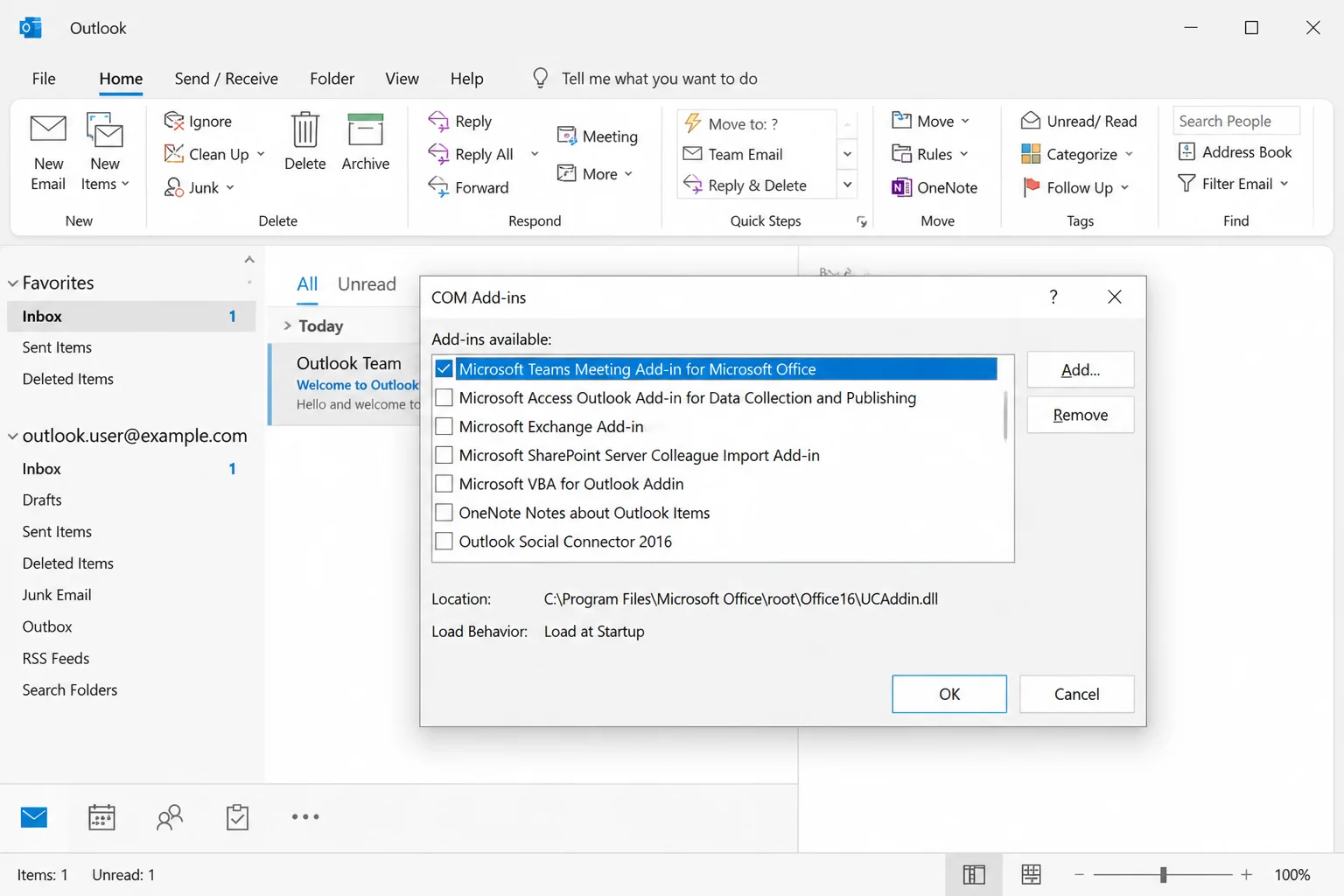Click the add-ins list scrollbar
This screenshot has width=1344, height=896.
coord(1004,416)
